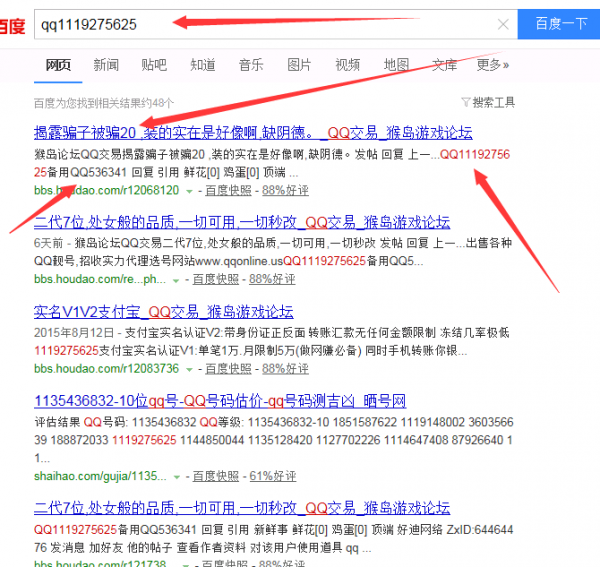Open the 音乐 tab

point(251,65)
